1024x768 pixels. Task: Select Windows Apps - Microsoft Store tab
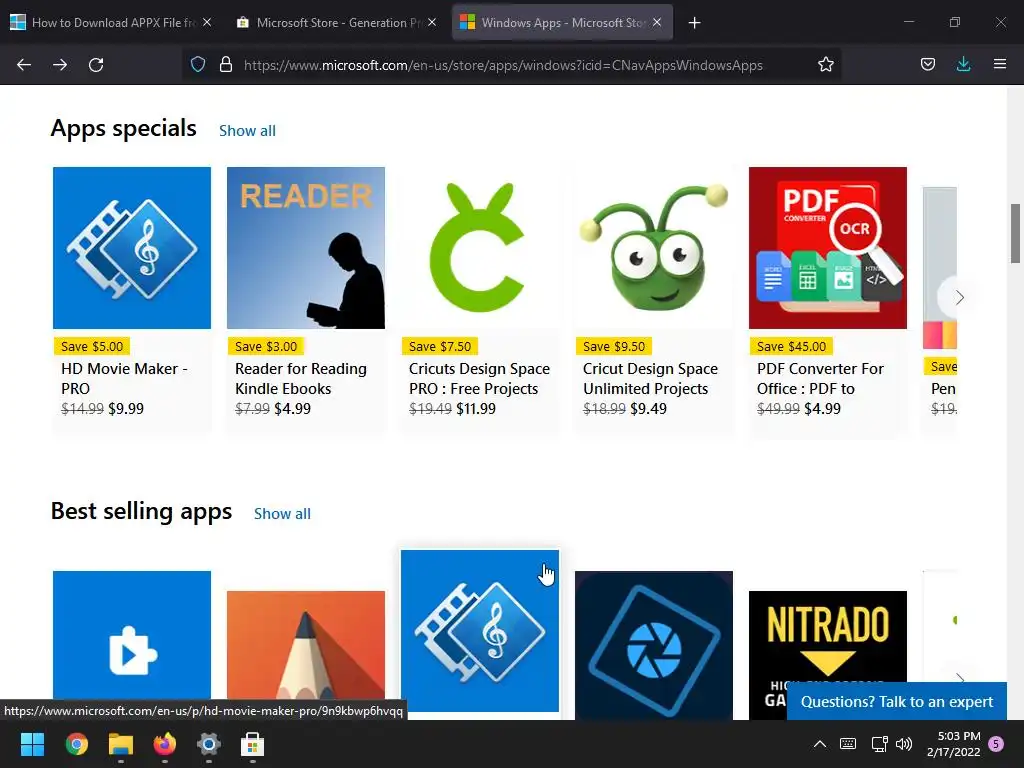562,23
